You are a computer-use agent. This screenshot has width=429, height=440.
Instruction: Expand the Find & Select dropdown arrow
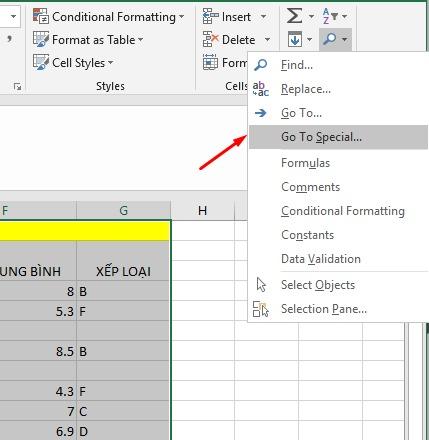point(344,40)
